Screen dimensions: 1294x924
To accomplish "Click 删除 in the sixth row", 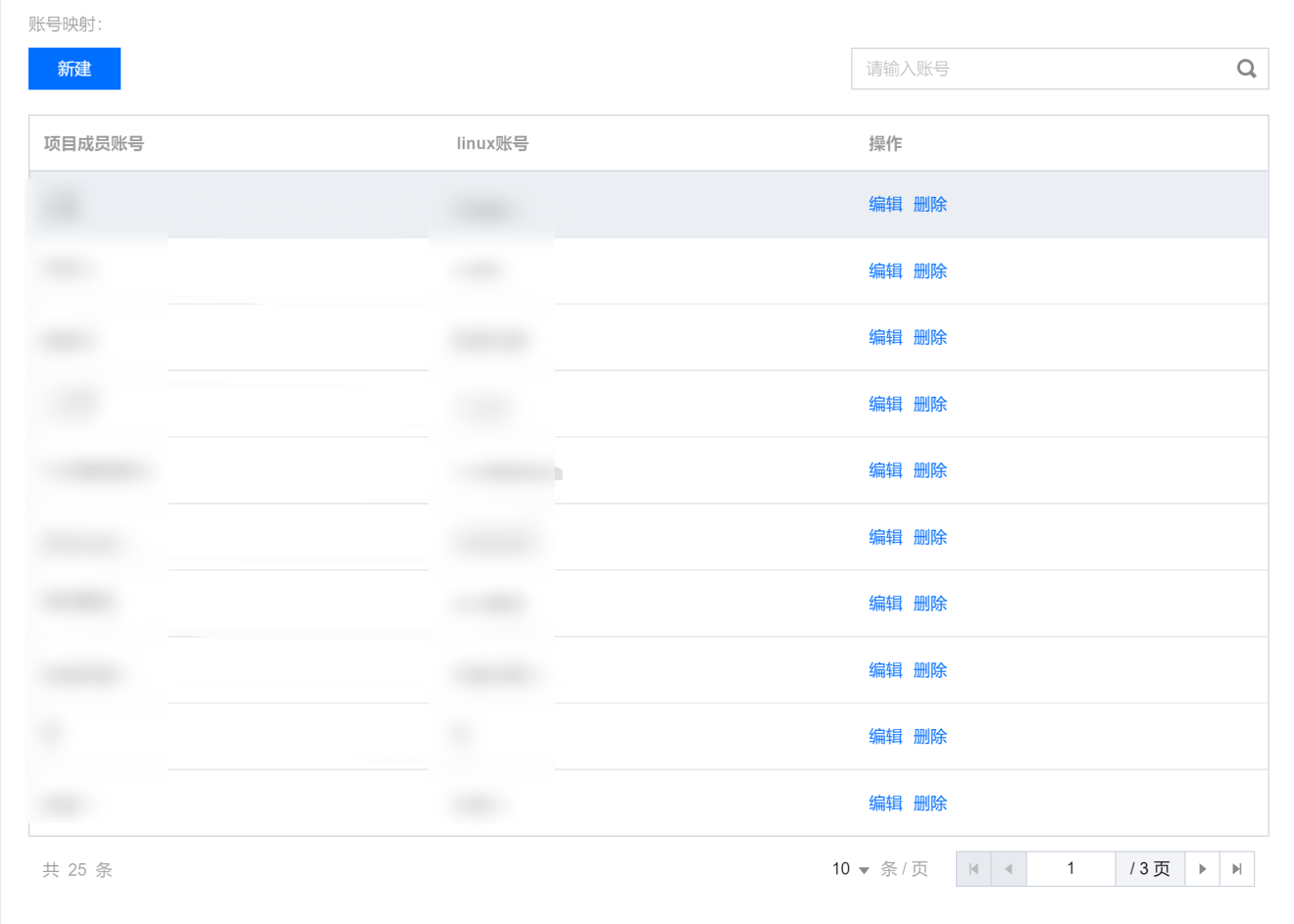I will 930,537.
